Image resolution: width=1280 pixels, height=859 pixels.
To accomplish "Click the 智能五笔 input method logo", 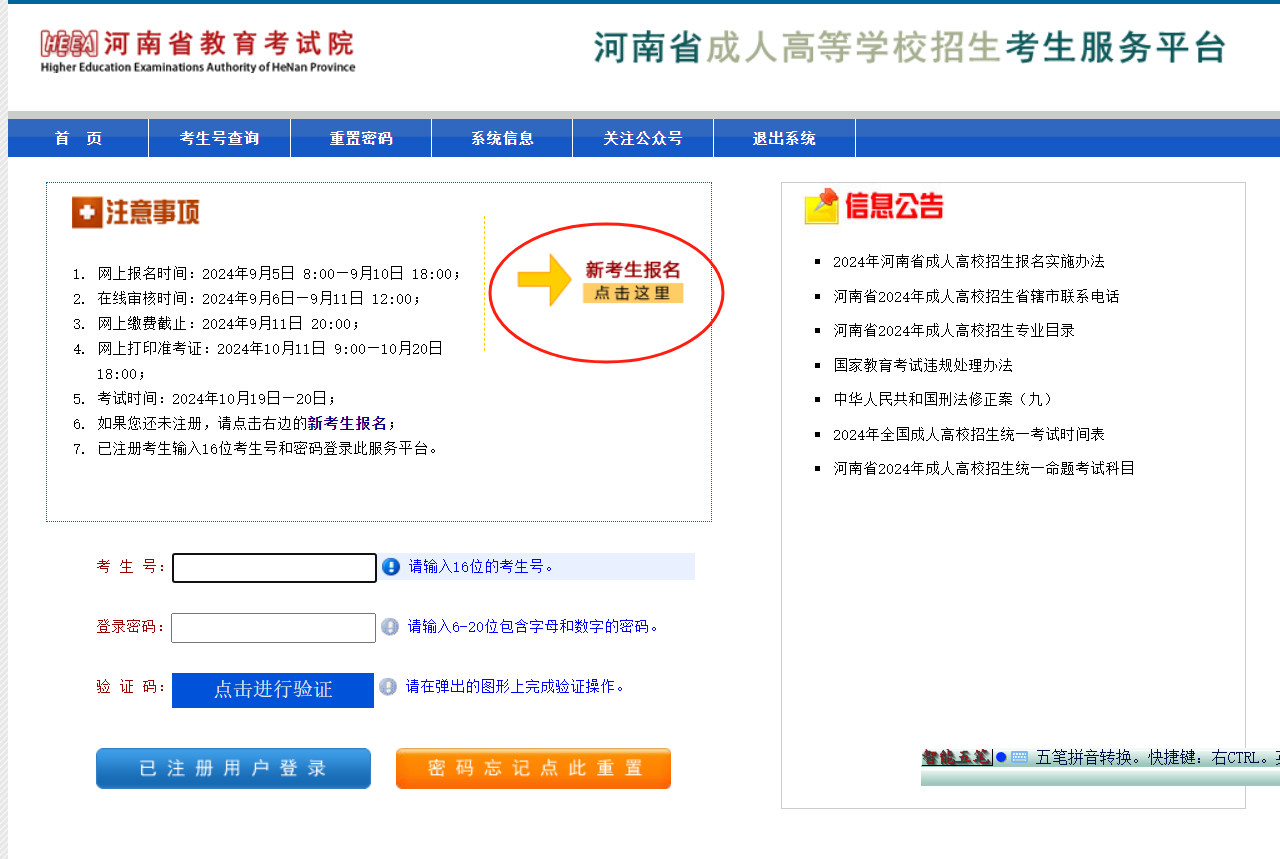I will [955, 757].
